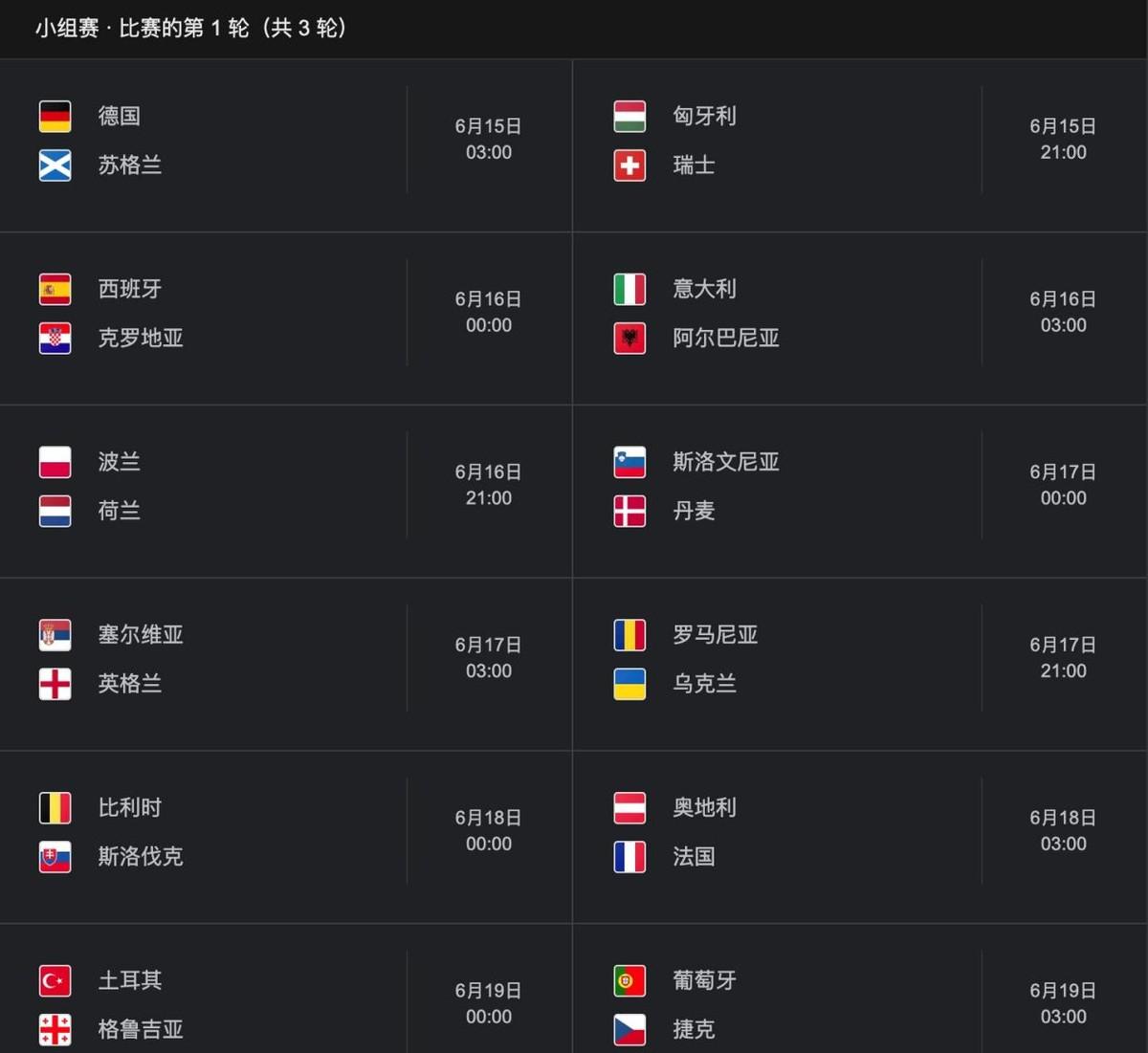Click match time 6月17日 21:00
Viewport: 1148px width, 1053px height.
click(1064, 658)
